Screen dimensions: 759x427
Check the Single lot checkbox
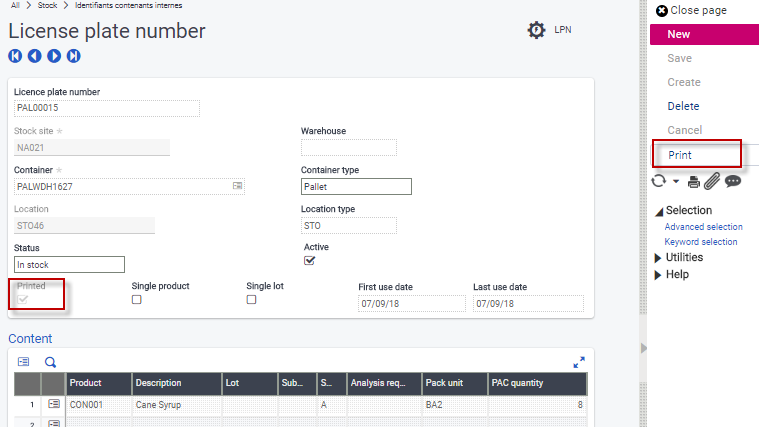(252, 299)
